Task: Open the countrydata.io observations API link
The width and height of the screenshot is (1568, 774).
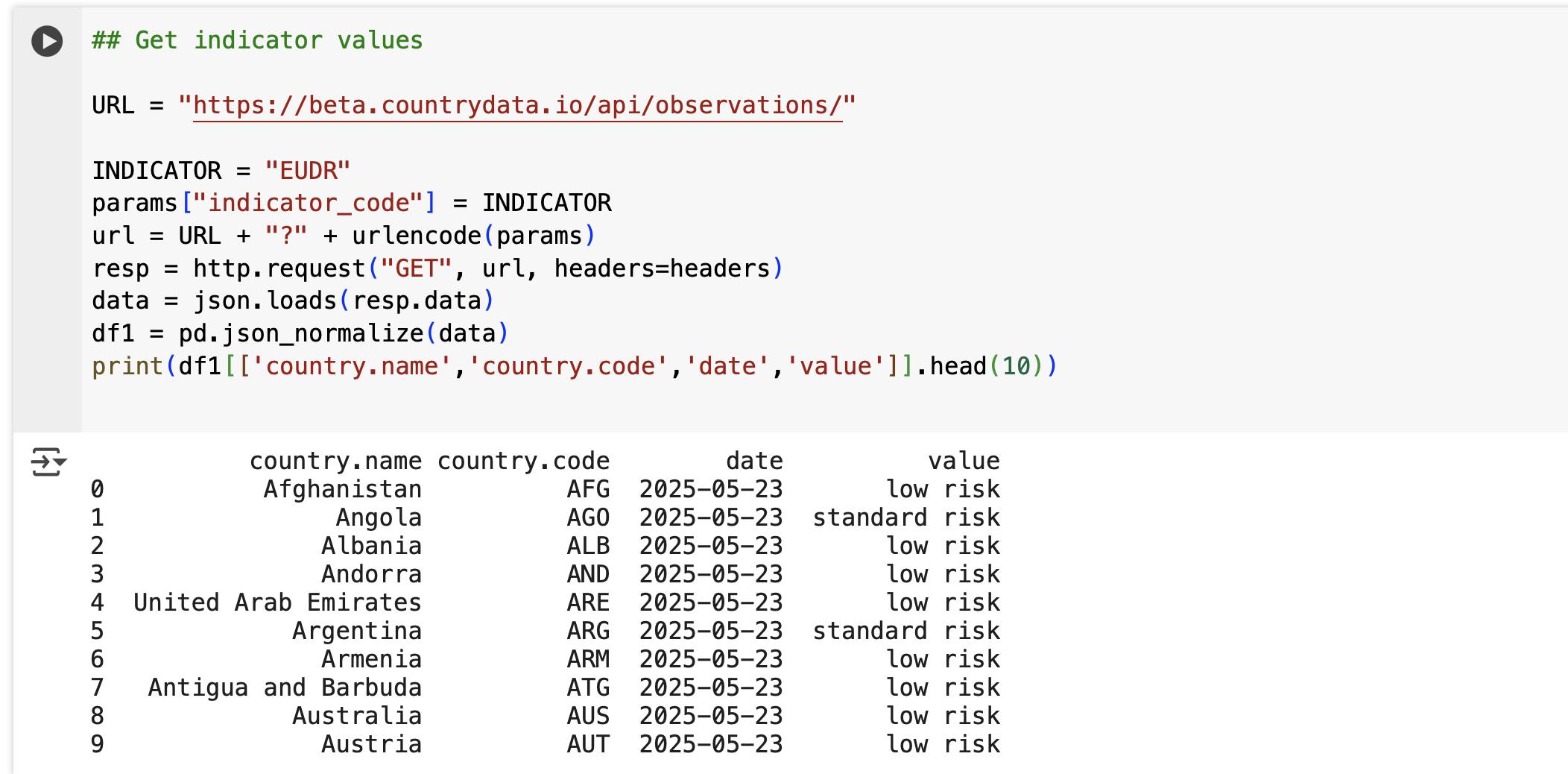Action: 517,105
